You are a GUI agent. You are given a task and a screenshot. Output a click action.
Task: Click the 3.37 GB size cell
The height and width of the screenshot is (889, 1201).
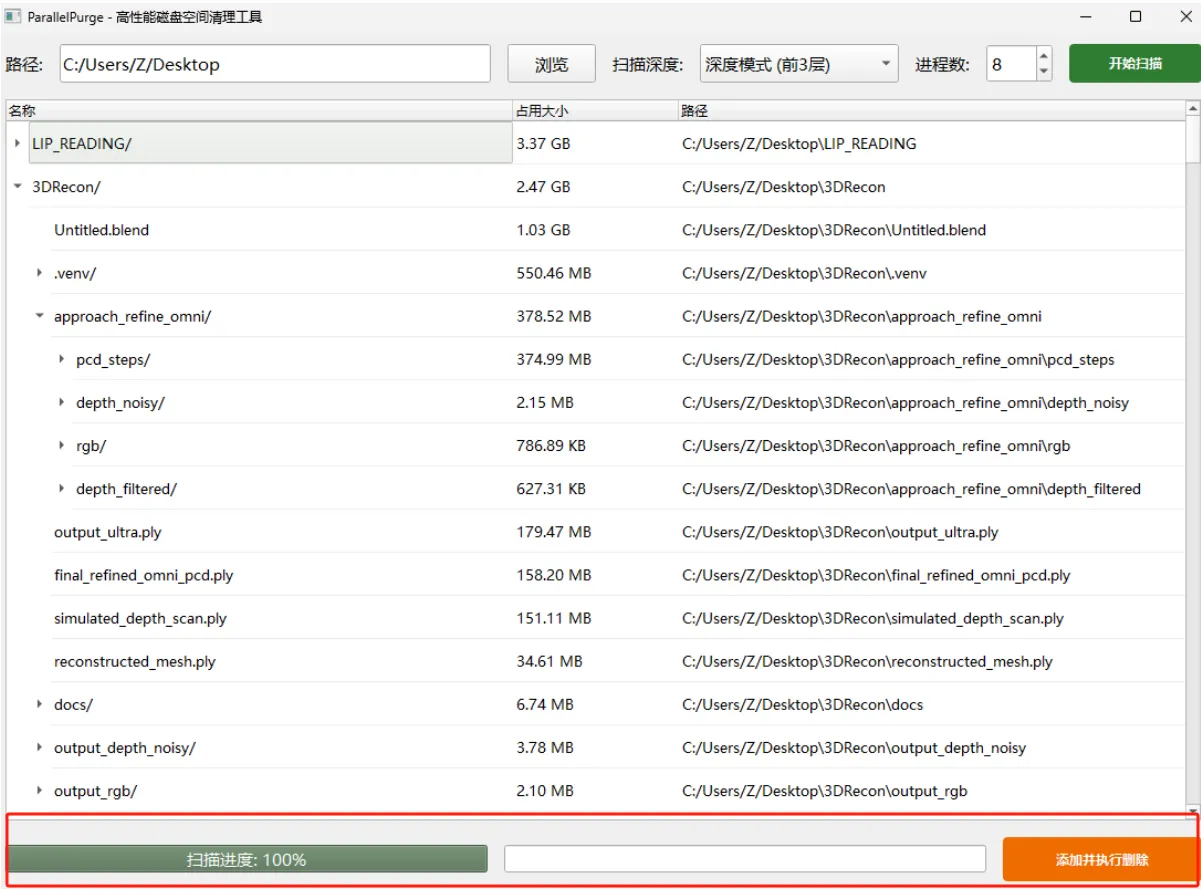(543, 144)
